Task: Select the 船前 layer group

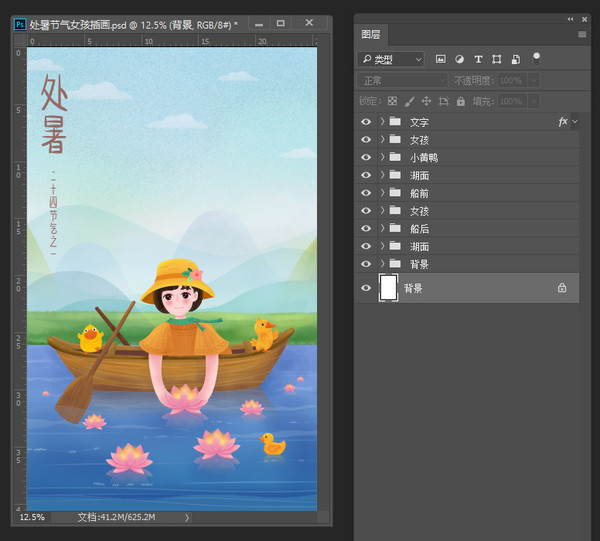Action: click(x=466, y=193)
